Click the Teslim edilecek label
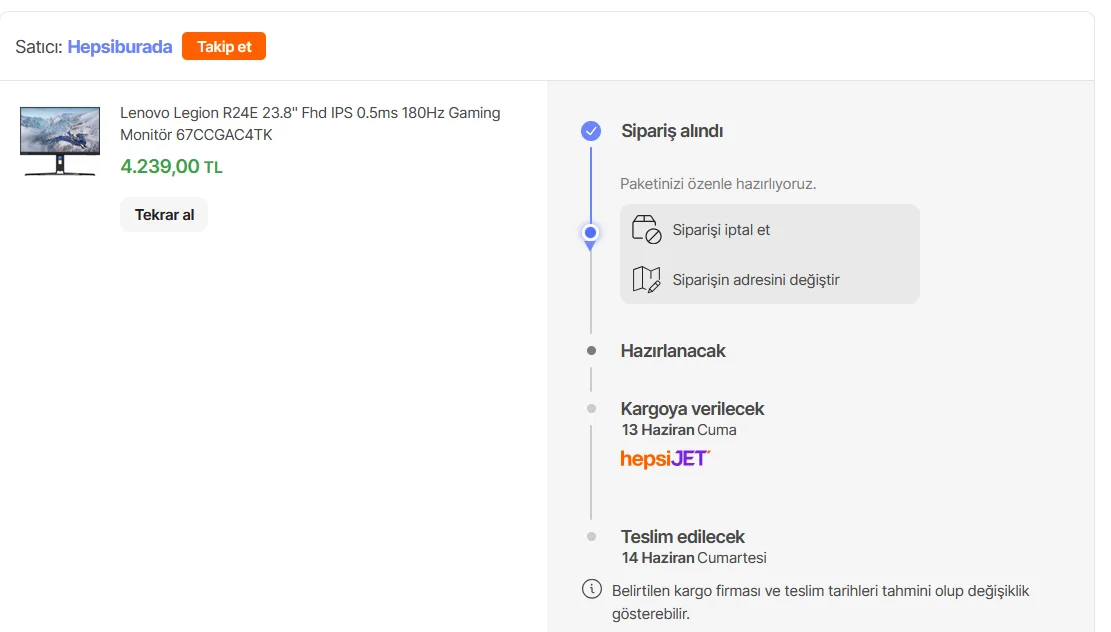Screen dimensions: 1111x632 point(682,537)
